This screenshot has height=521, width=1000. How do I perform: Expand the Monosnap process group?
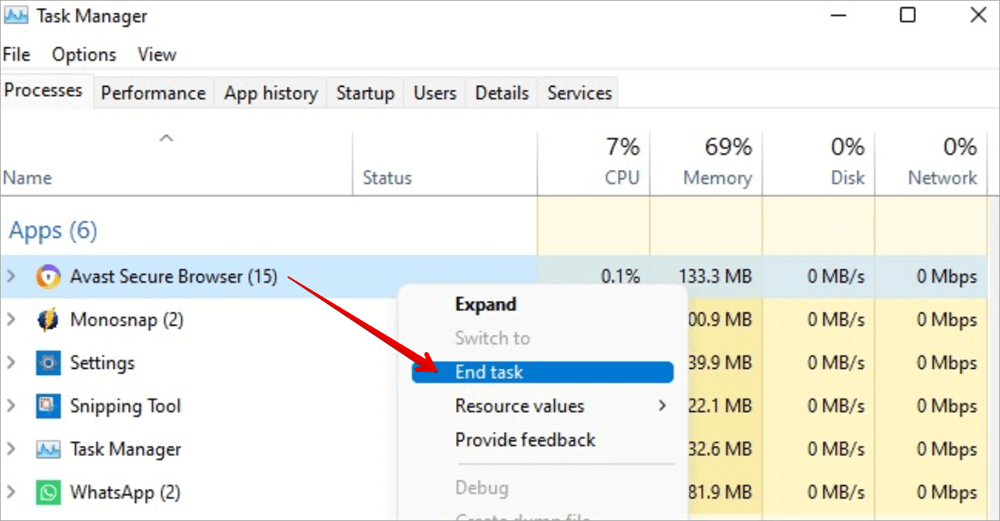[11, 320]
